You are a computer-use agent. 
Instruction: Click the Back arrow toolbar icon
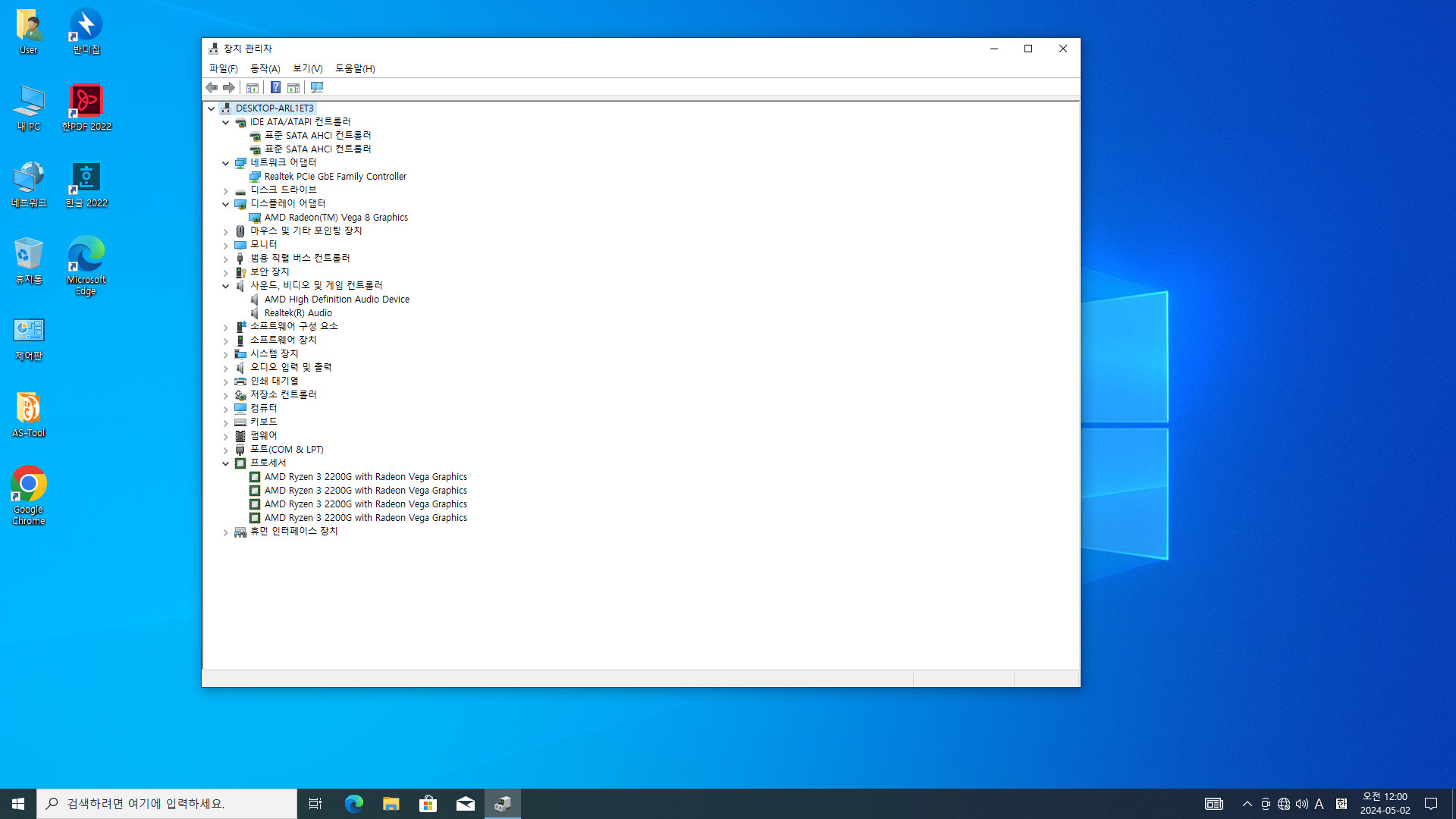pos(212,88)
